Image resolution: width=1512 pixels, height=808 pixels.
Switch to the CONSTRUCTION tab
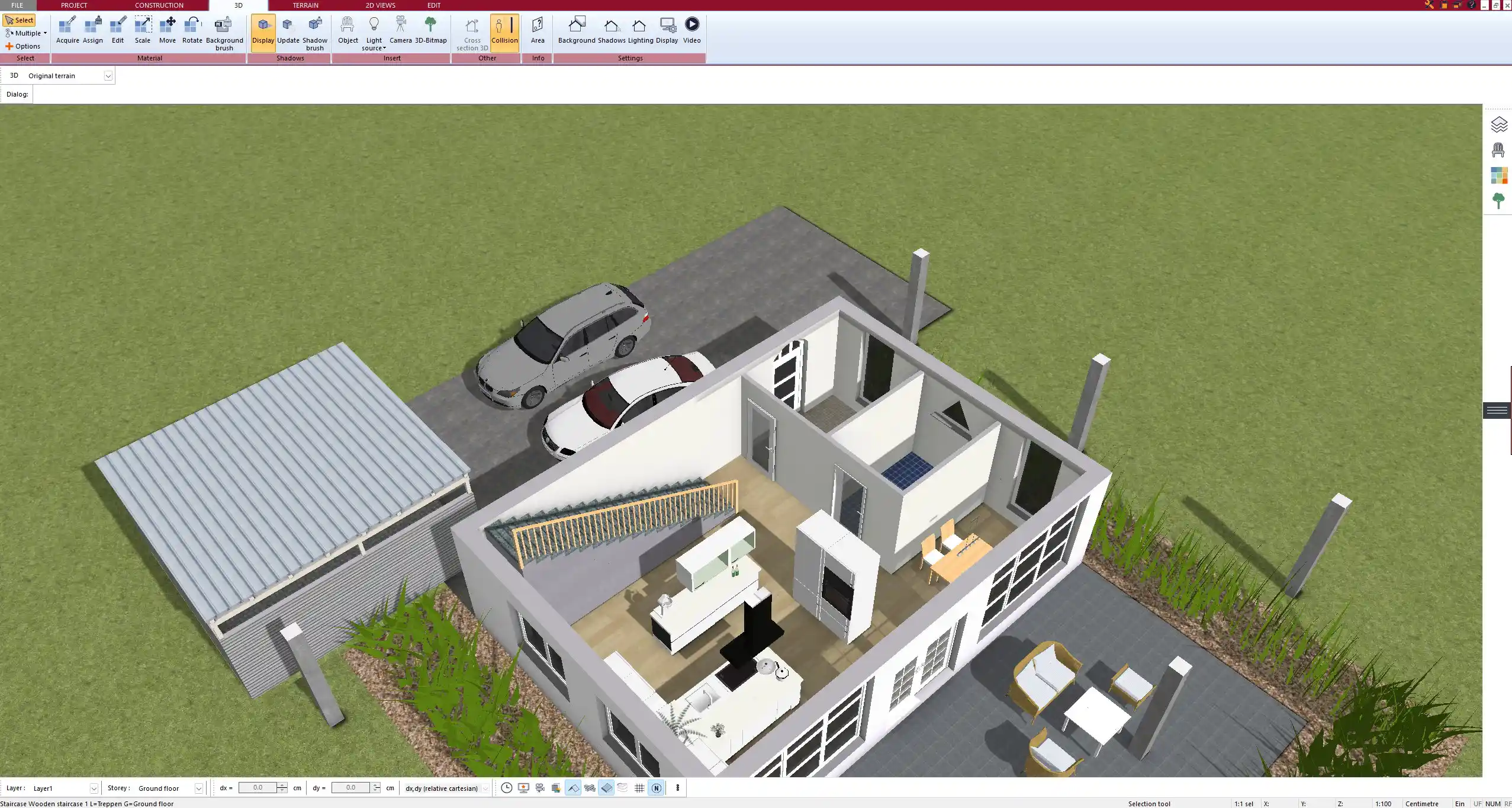click(159, 5)
